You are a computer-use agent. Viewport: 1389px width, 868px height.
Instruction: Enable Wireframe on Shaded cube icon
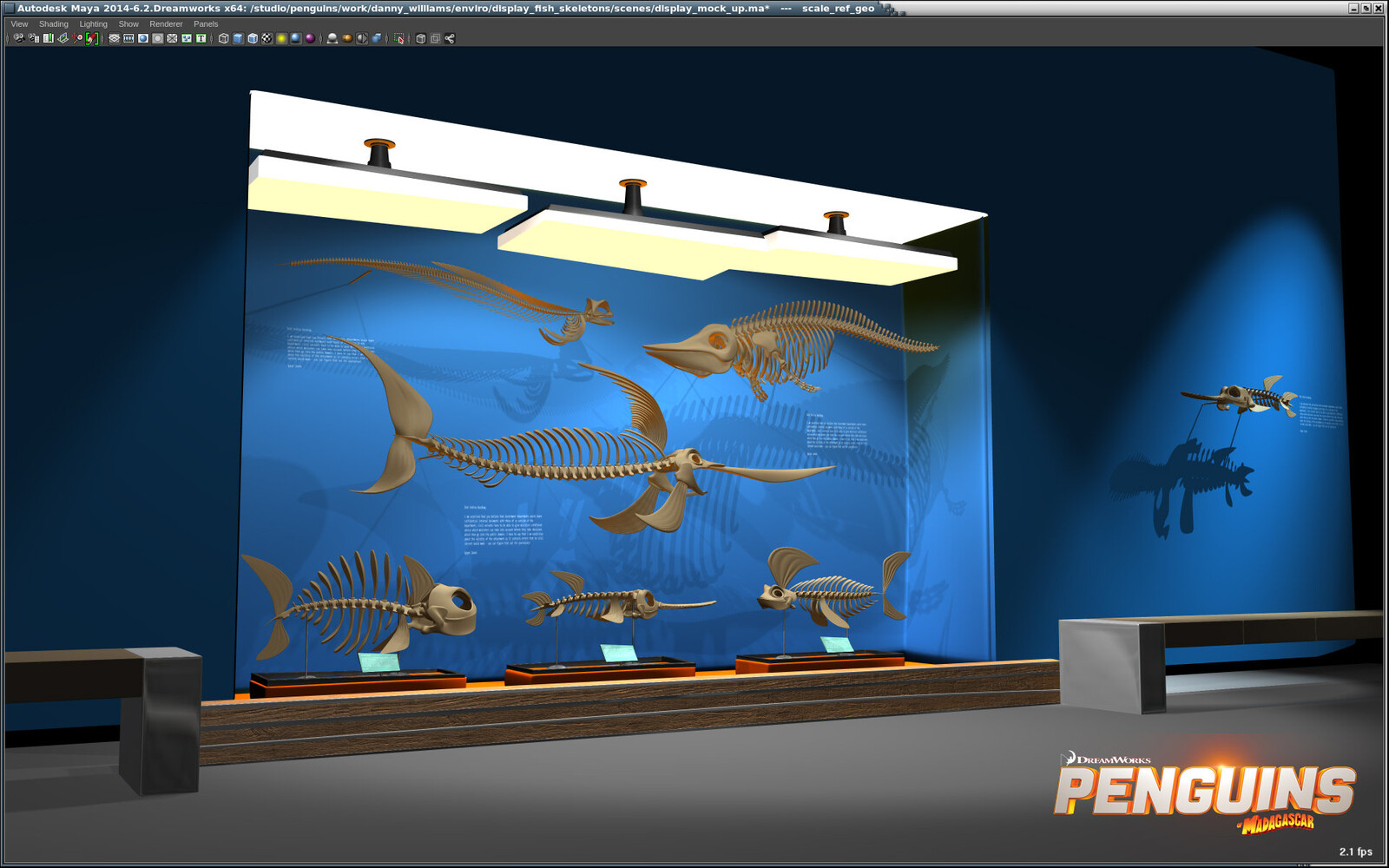pos(253,38)
